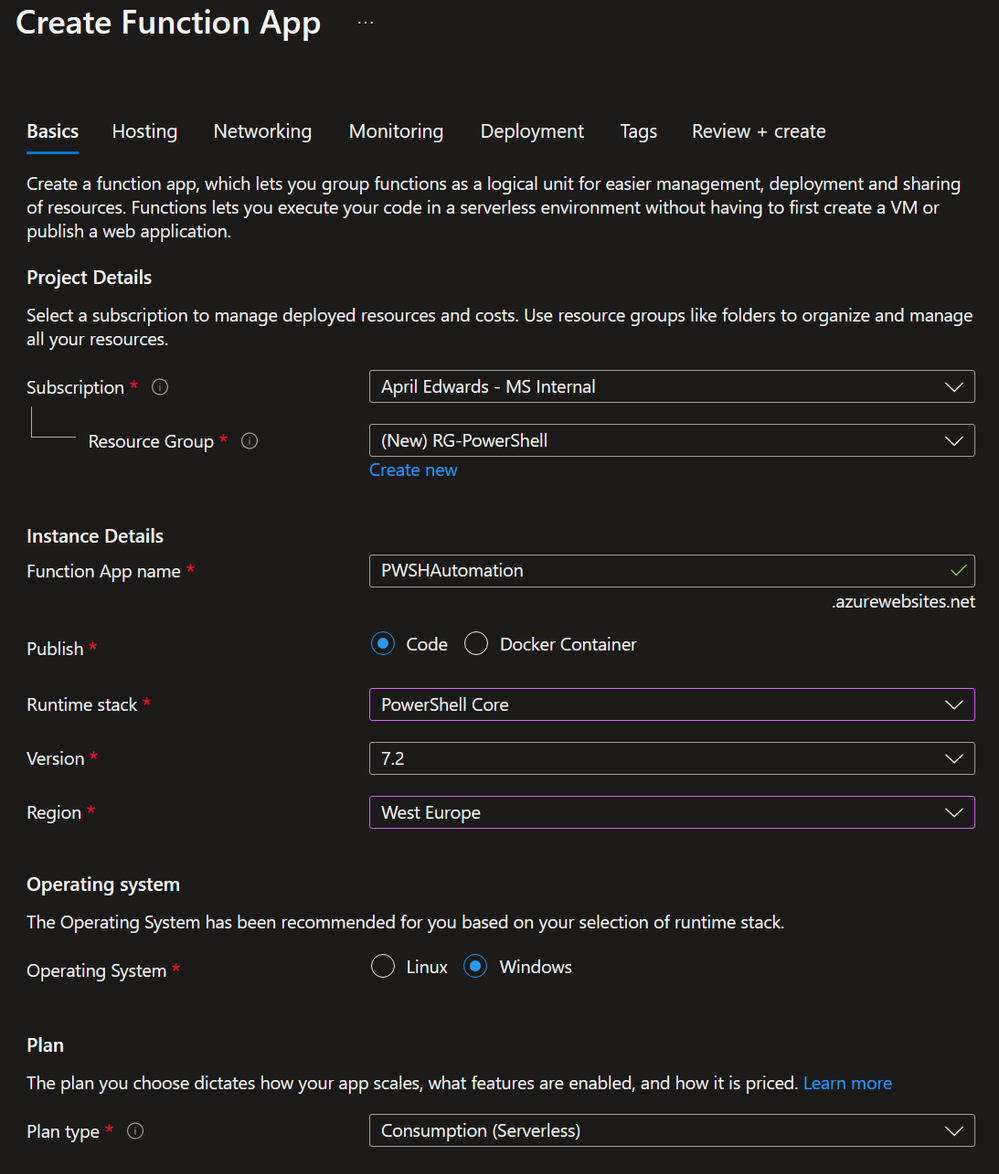Open the ellipsis menu beside Create Function App
The height and width of the screenshot is (1174, 999).
(365, 22)
